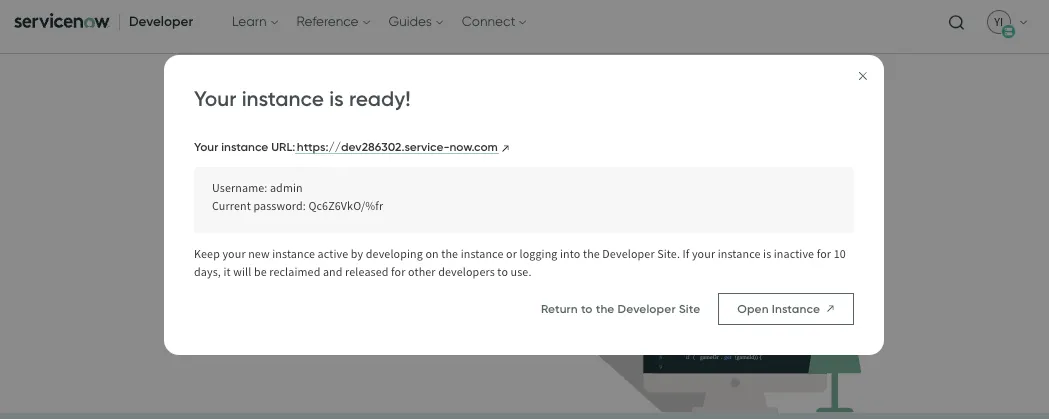Click the Open Instance button
Screen dimensions: 1049x419
785,309
